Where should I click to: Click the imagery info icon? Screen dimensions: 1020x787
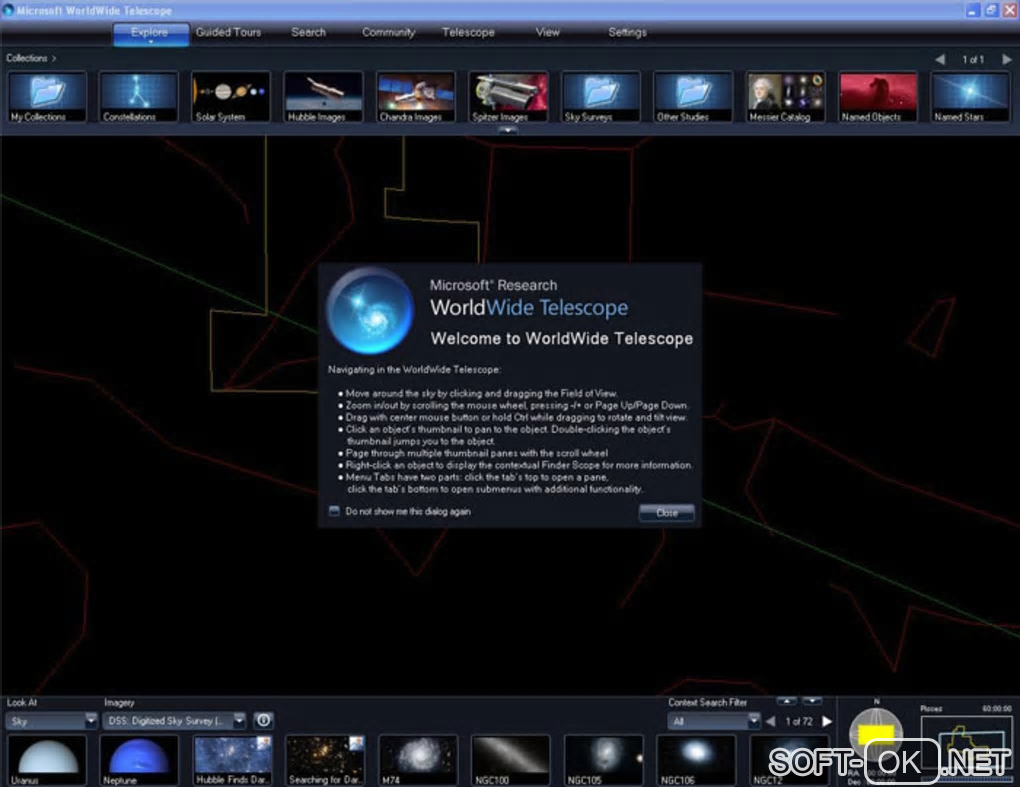[x=263, y=720]
